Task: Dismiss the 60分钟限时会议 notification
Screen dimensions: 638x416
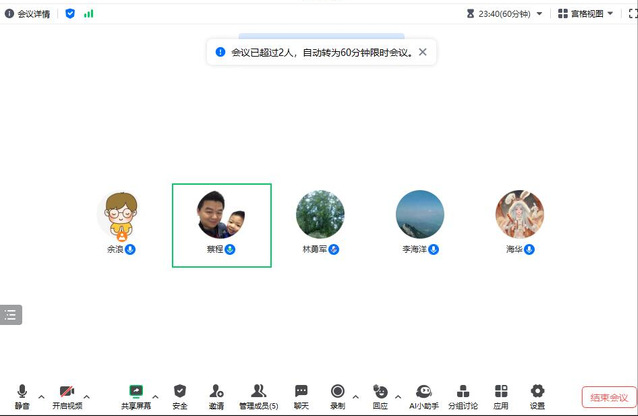Action: (422, 52)
